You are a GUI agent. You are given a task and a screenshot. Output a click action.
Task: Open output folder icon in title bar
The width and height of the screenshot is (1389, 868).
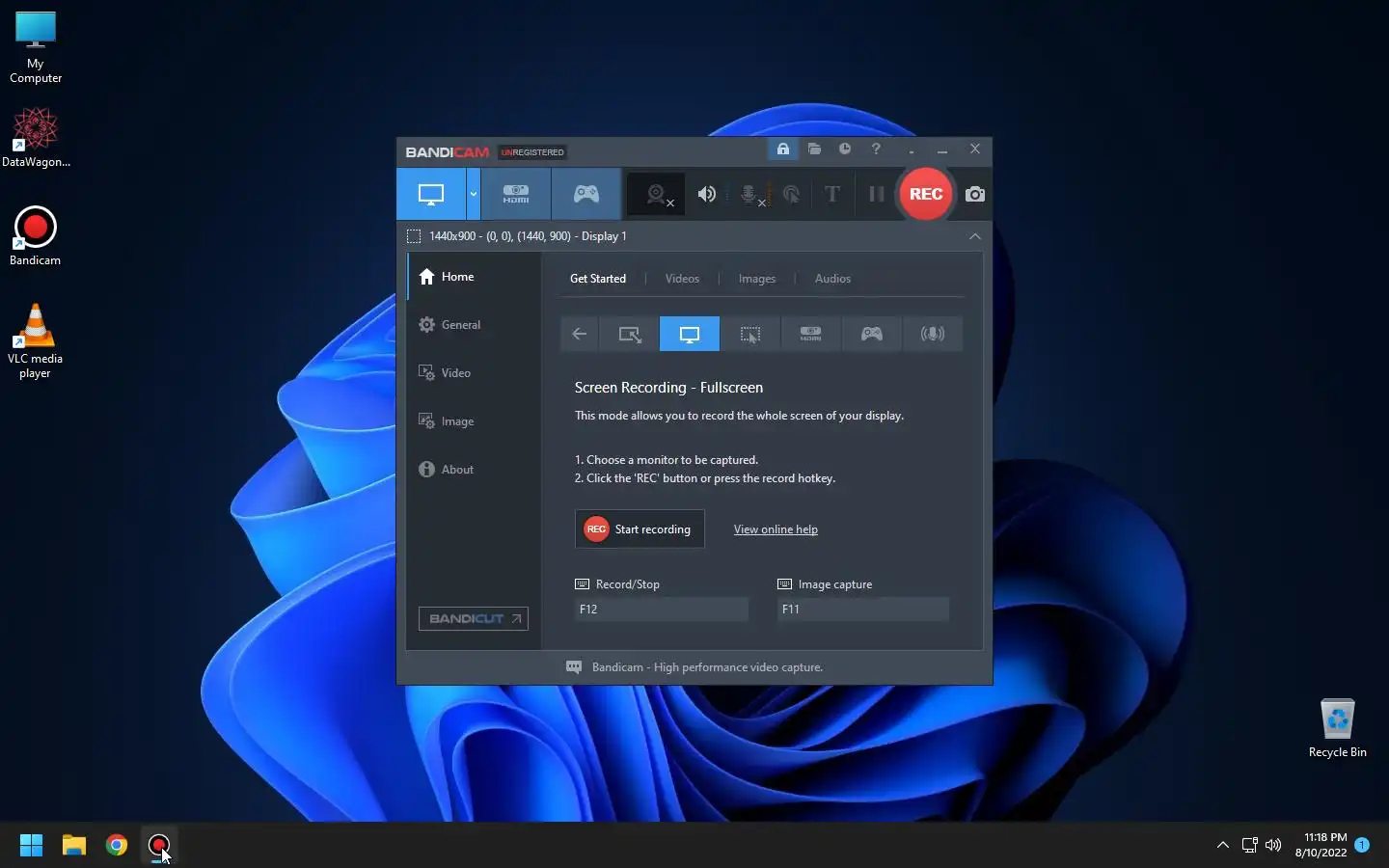[x=814, y=149]
